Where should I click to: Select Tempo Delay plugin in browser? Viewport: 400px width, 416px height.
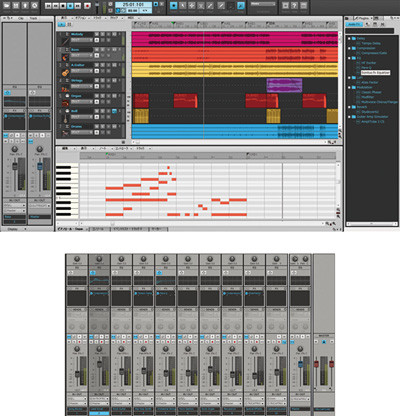[x=371, y=43]
